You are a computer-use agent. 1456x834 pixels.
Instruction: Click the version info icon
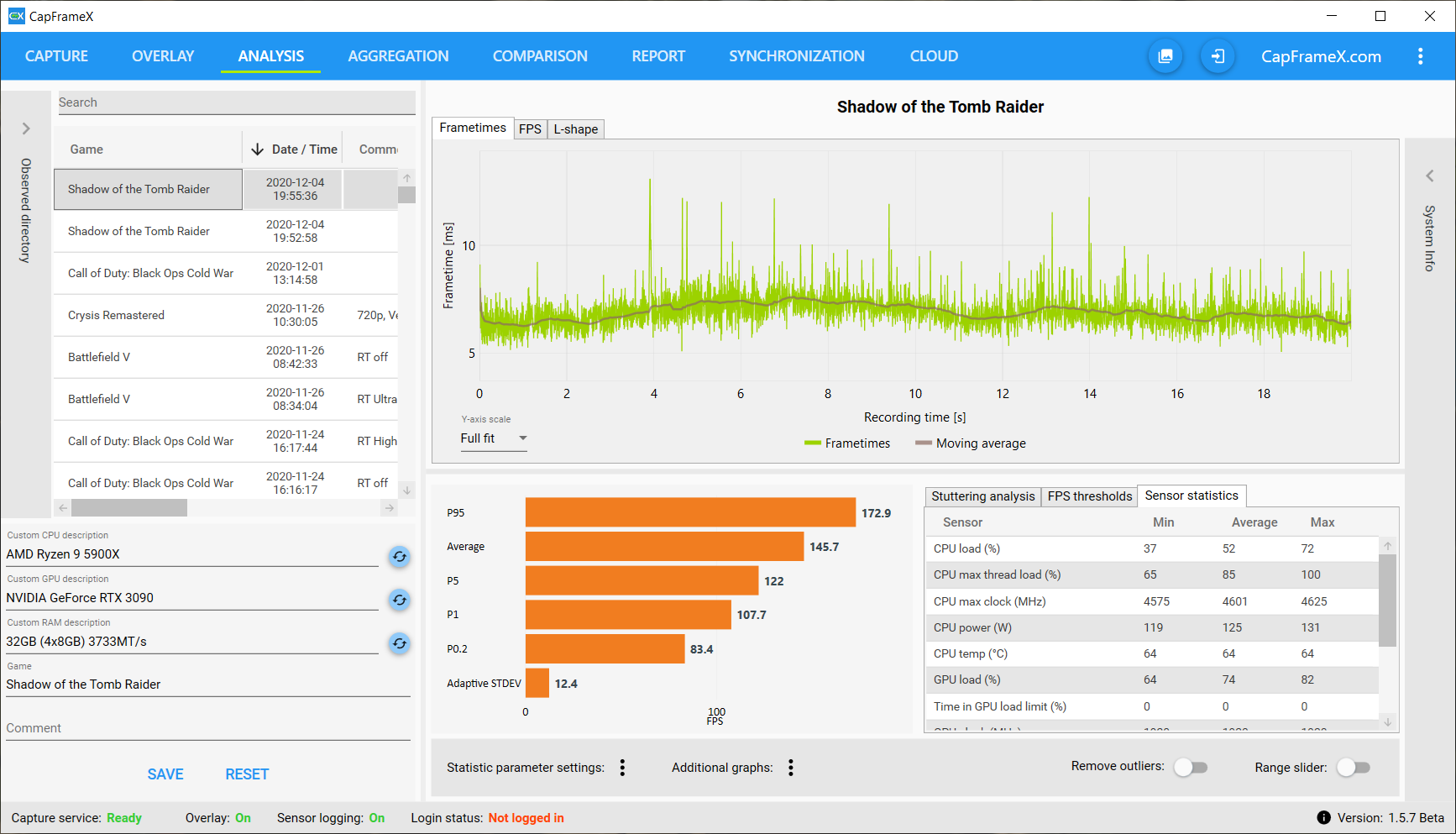pyautogui.click(x=1323, y=817)
